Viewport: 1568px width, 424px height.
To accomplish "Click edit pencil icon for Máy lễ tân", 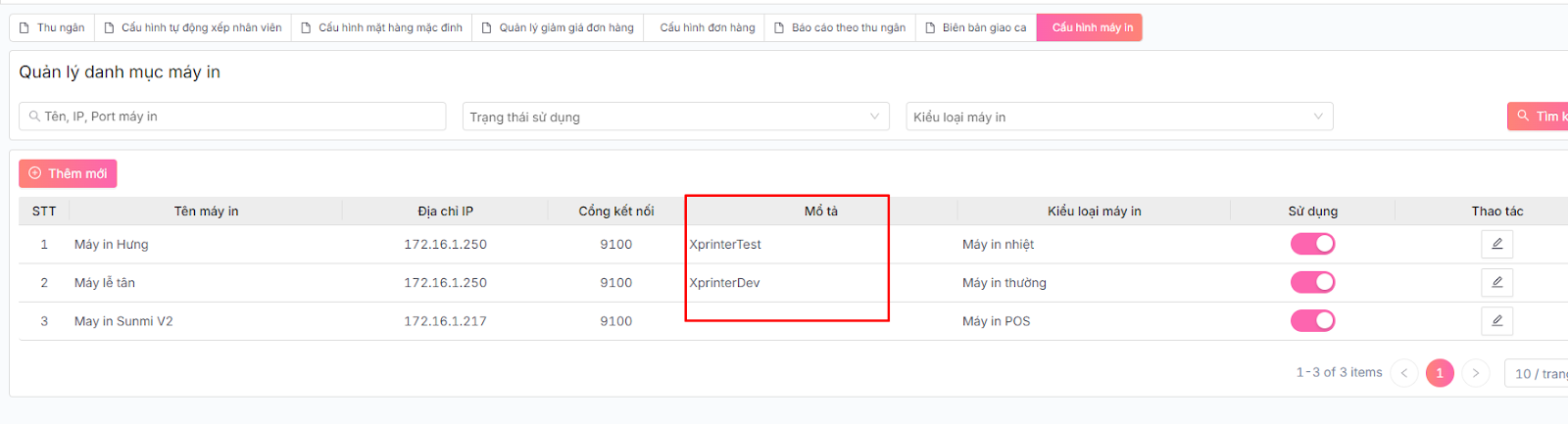I will coord(1496,282).
